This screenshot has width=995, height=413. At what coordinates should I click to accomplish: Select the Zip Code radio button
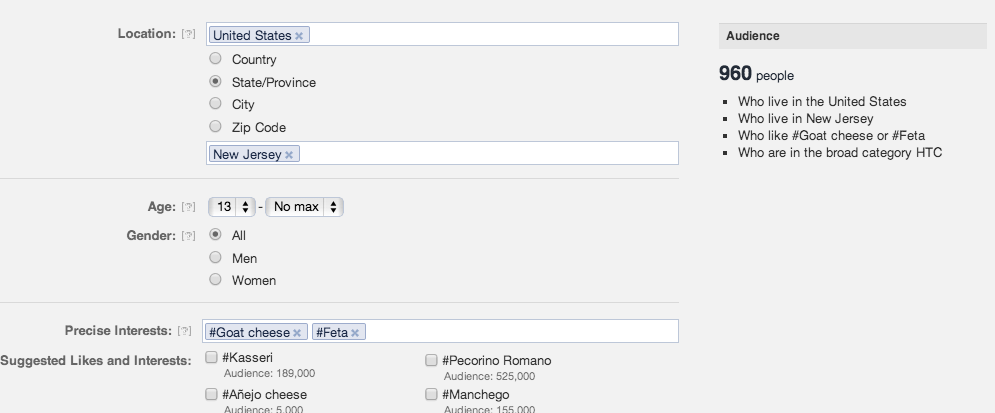(215, 127)
